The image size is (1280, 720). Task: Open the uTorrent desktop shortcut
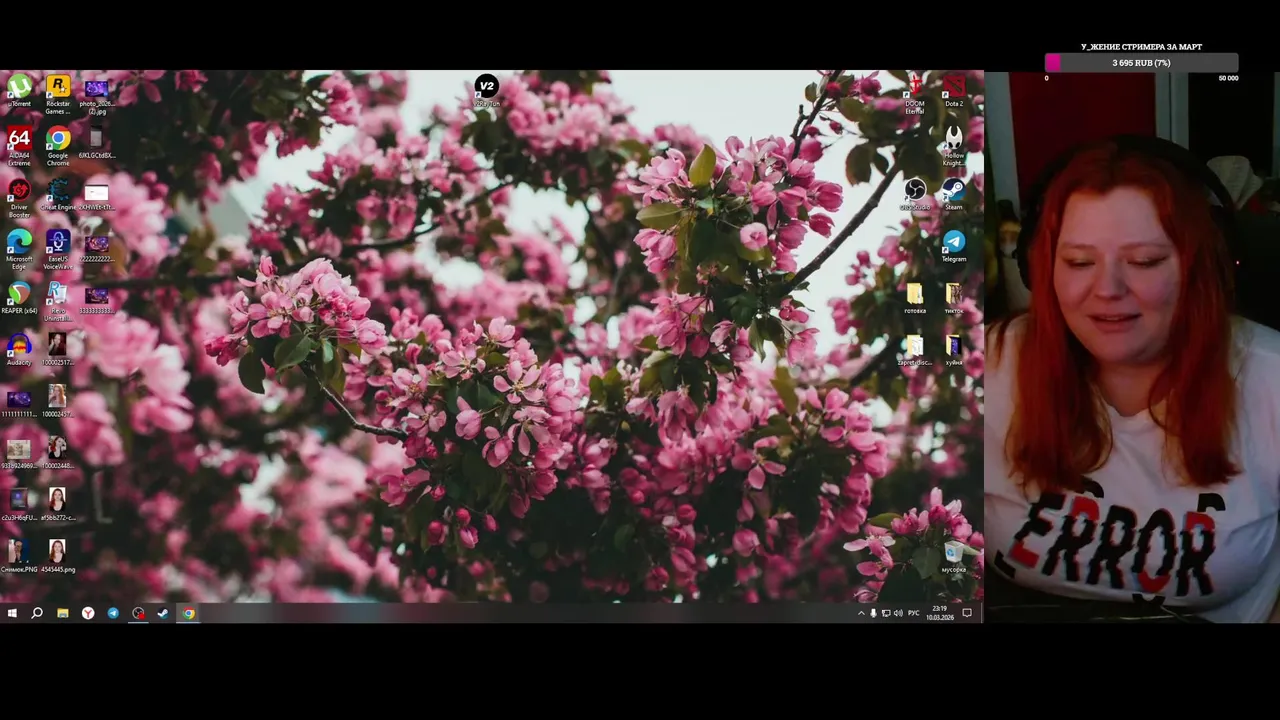pyautogui.click(x=19, y=91)
